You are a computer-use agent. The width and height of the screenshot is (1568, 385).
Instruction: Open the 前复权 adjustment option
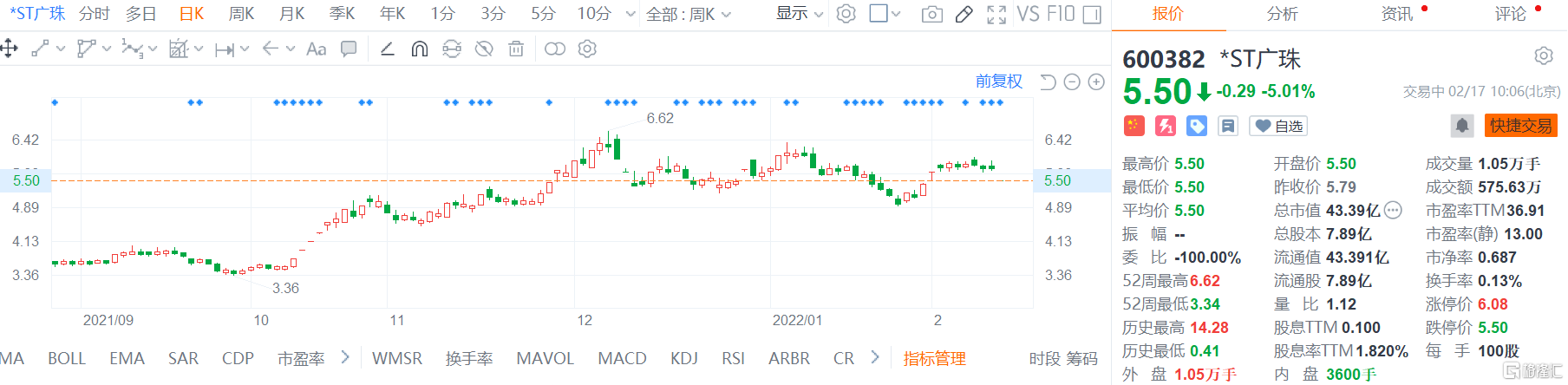(x=999, y=82)
